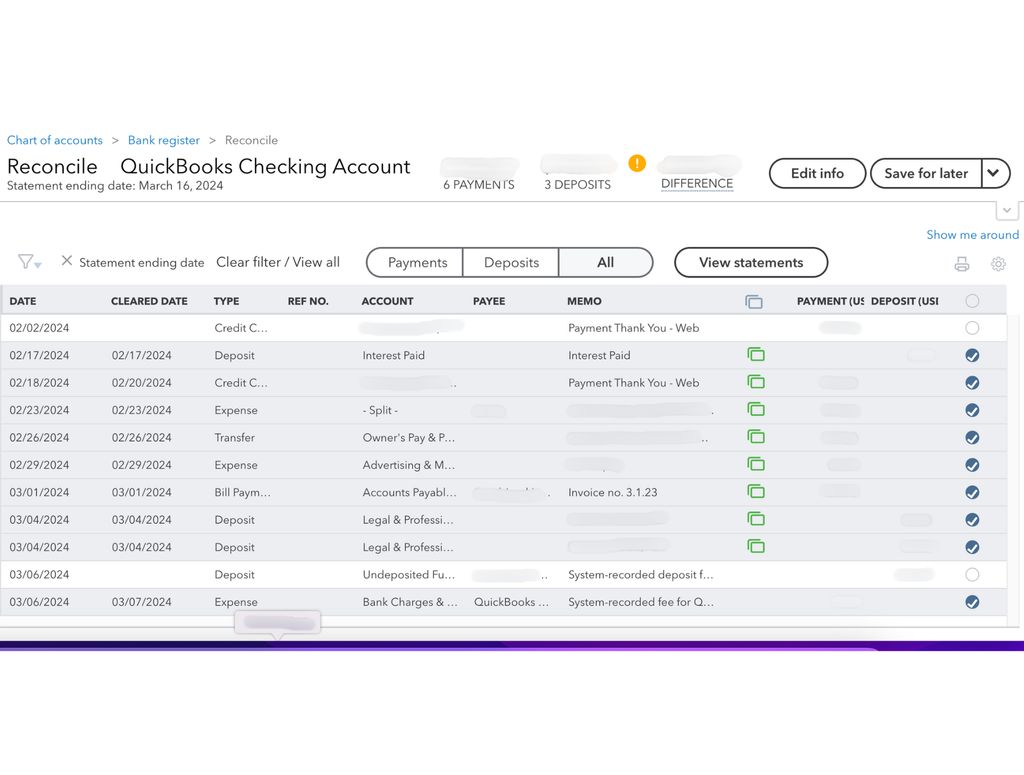The width and height of the screenshot is (1024, 775).
Task: Click the Save for later button
Action: (x=926, y=173)
